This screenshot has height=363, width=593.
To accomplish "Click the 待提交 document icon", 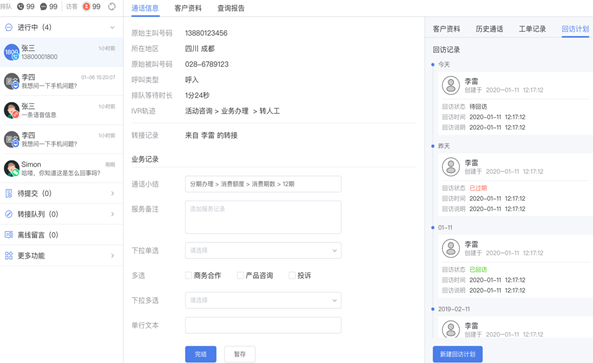I will point(9,193).
